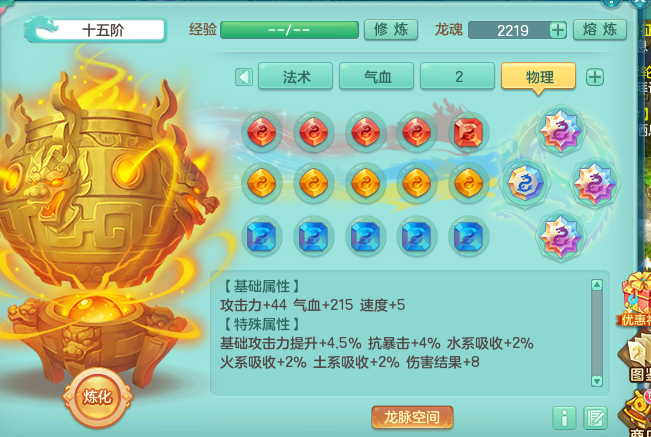Click the 修炼 button
Image resolution: width=651 pixels, height=437 pixels.
(391, 30)
